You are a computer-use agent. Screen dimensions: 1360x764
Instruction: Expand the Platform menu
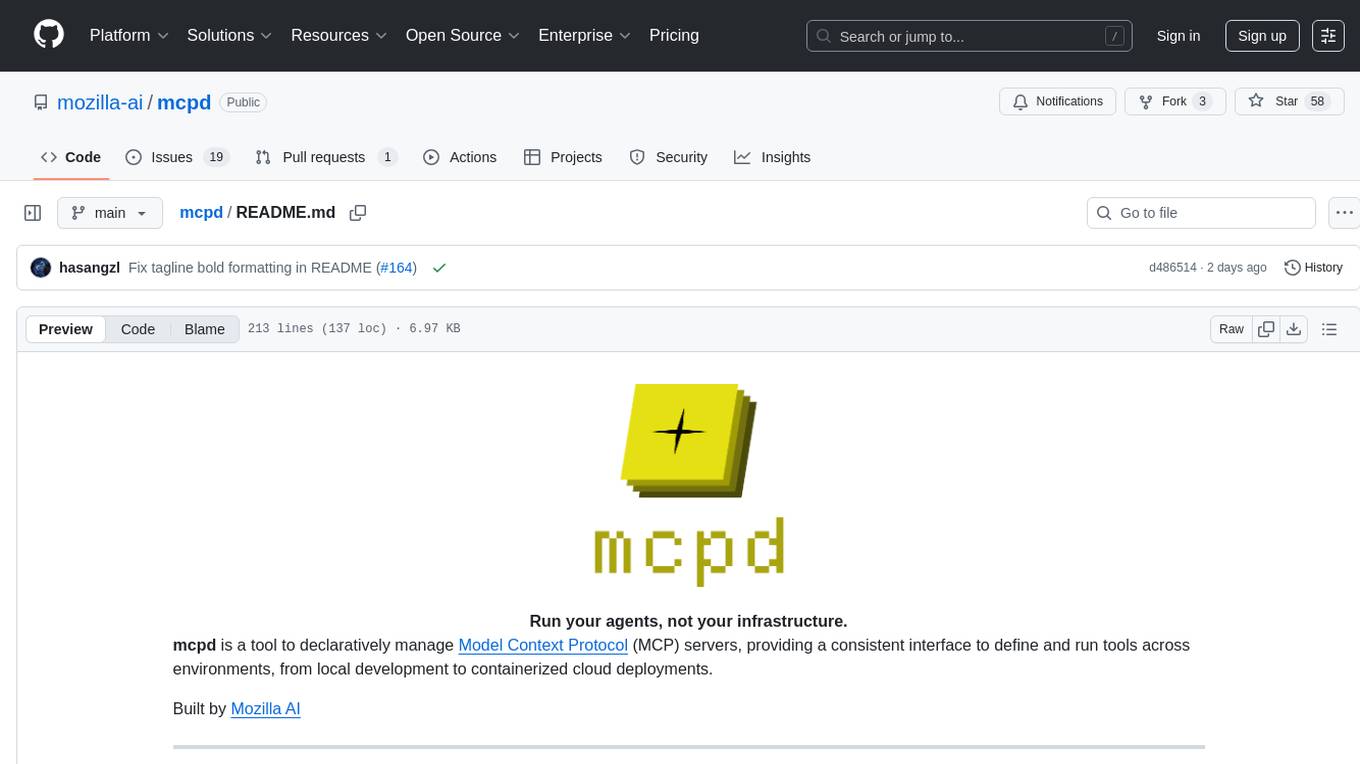tap(128, 35)
